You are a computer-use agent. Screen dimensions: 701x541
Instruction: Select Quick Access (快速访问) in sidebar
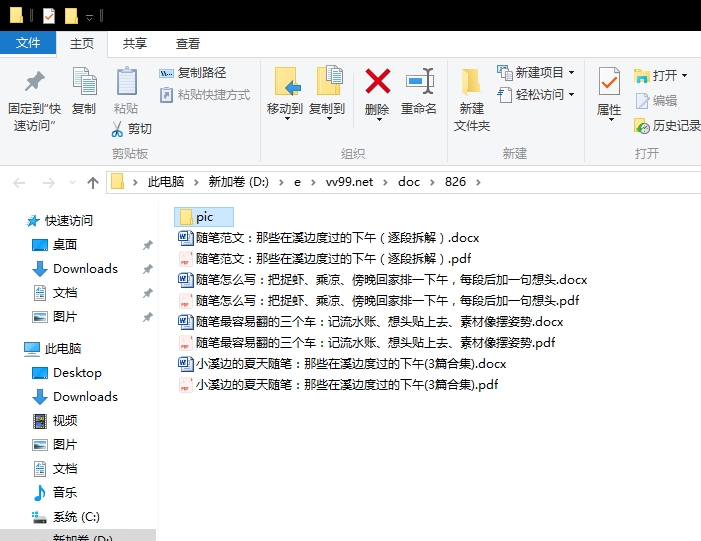[x=59, y=220]
